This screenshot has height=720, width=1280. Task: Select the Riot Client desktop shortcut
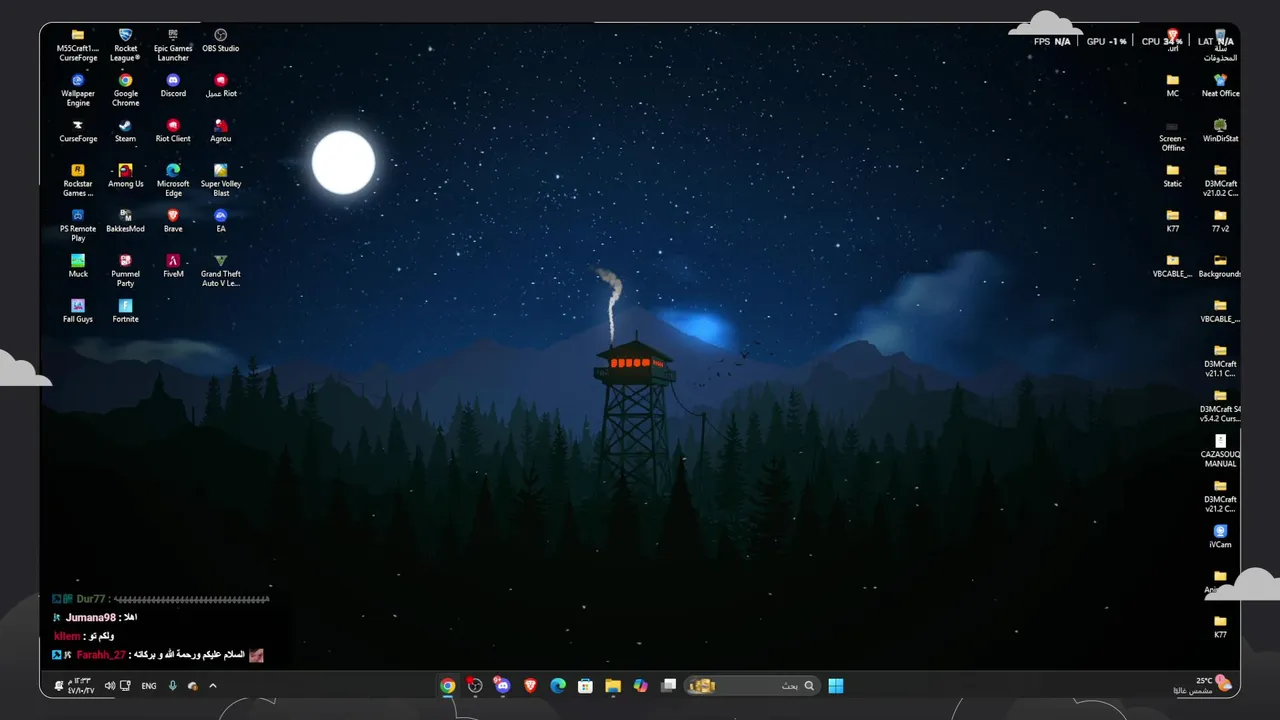point(173,131)
